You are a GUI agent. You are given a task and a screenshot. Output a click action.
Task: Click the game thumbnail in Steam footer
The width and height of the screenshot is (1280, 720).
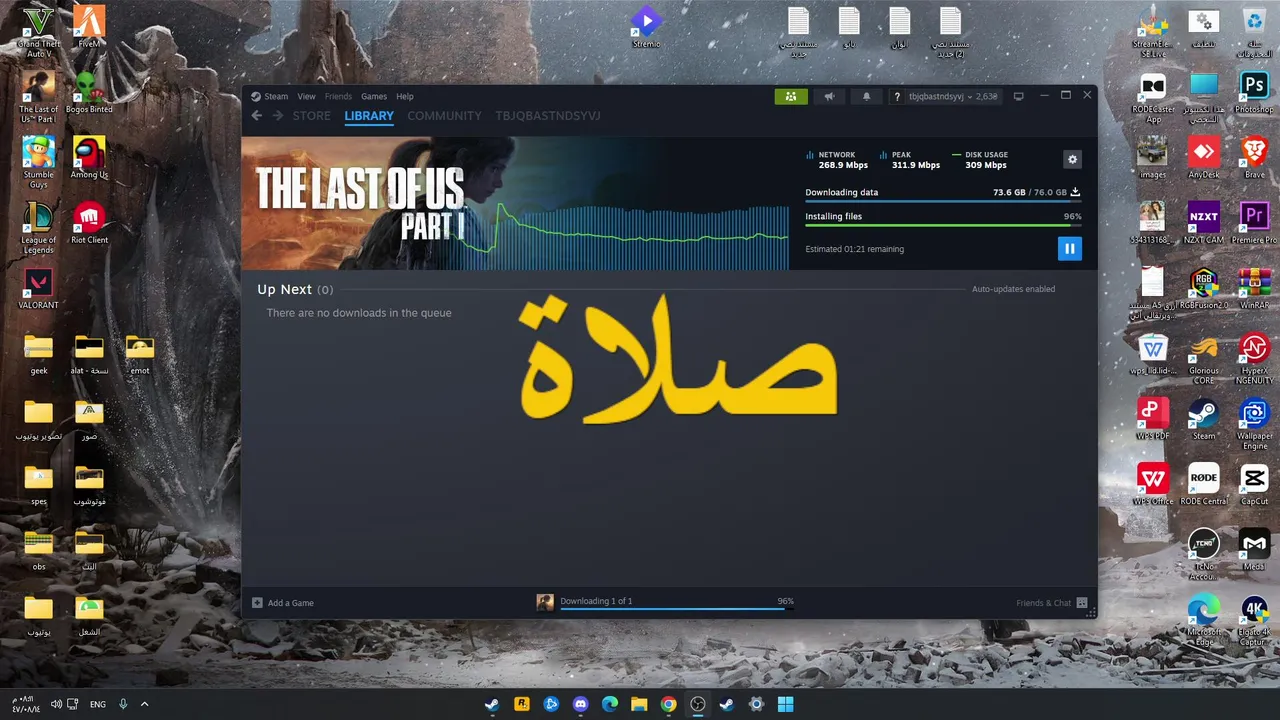point(545,602)
